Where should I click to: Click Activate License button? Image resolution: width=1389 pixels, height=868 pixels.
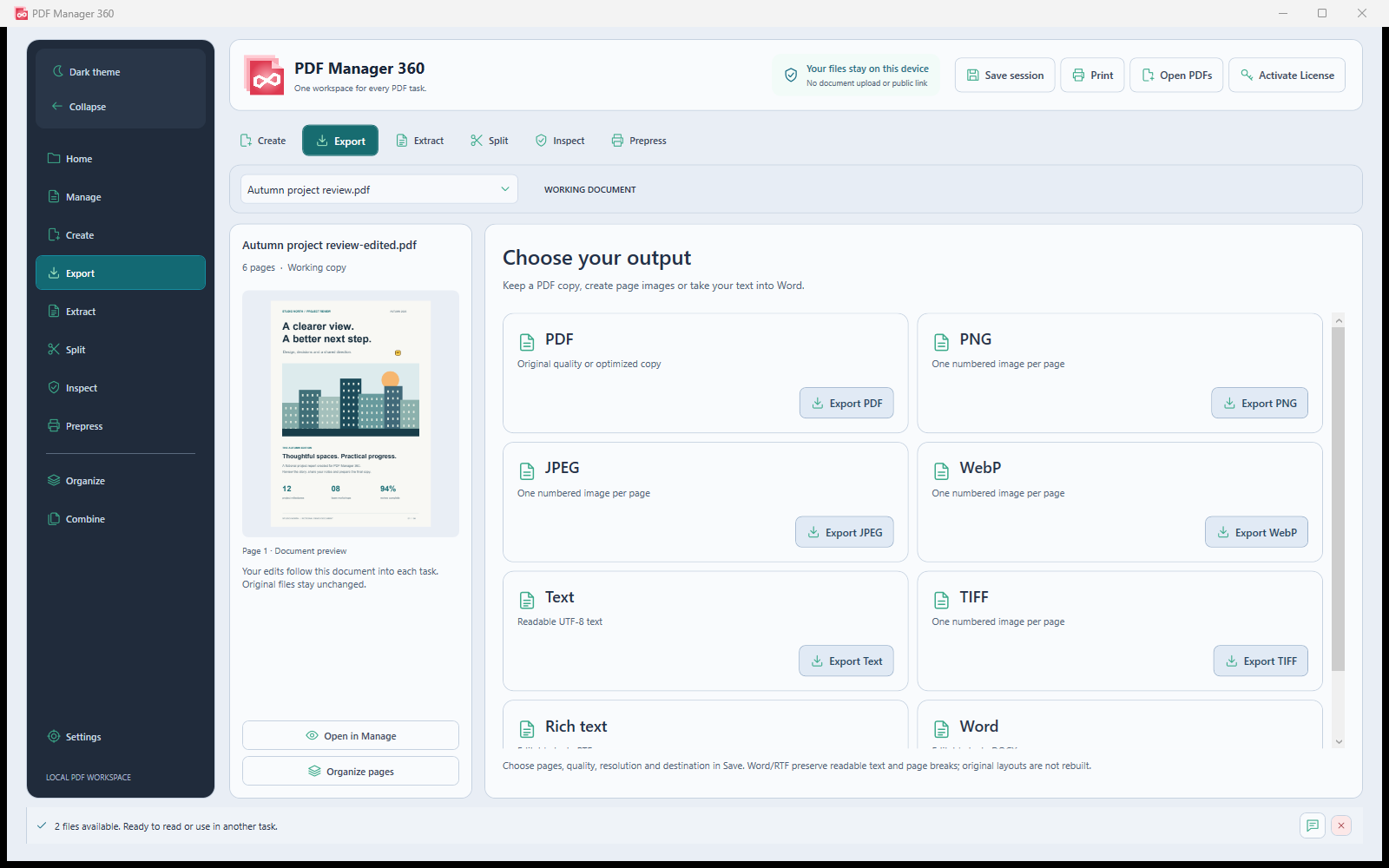[1287, 76]
